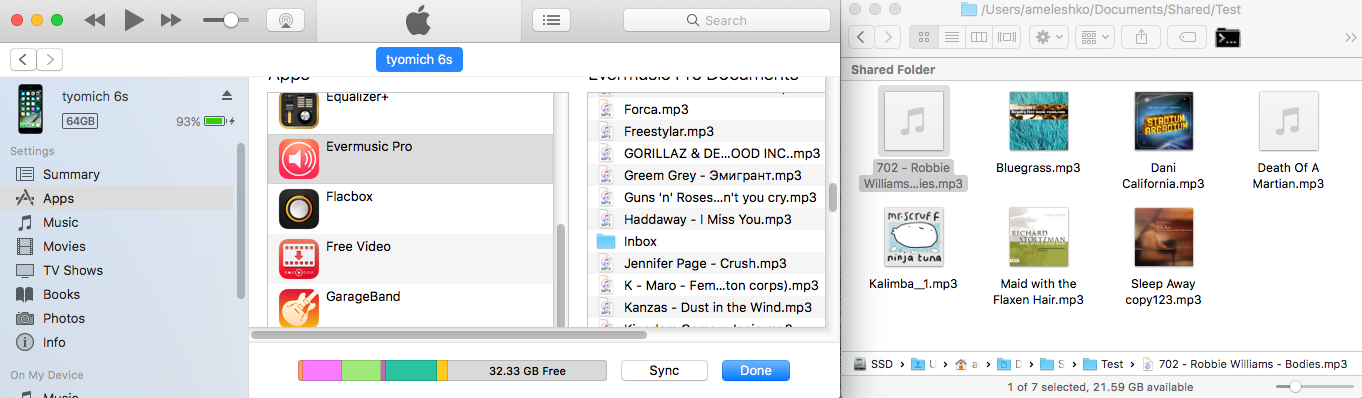Select Guns 'n' Roses mp3 document
The height and width of the screenshot is (398, 1362).
tap(706, 197)
